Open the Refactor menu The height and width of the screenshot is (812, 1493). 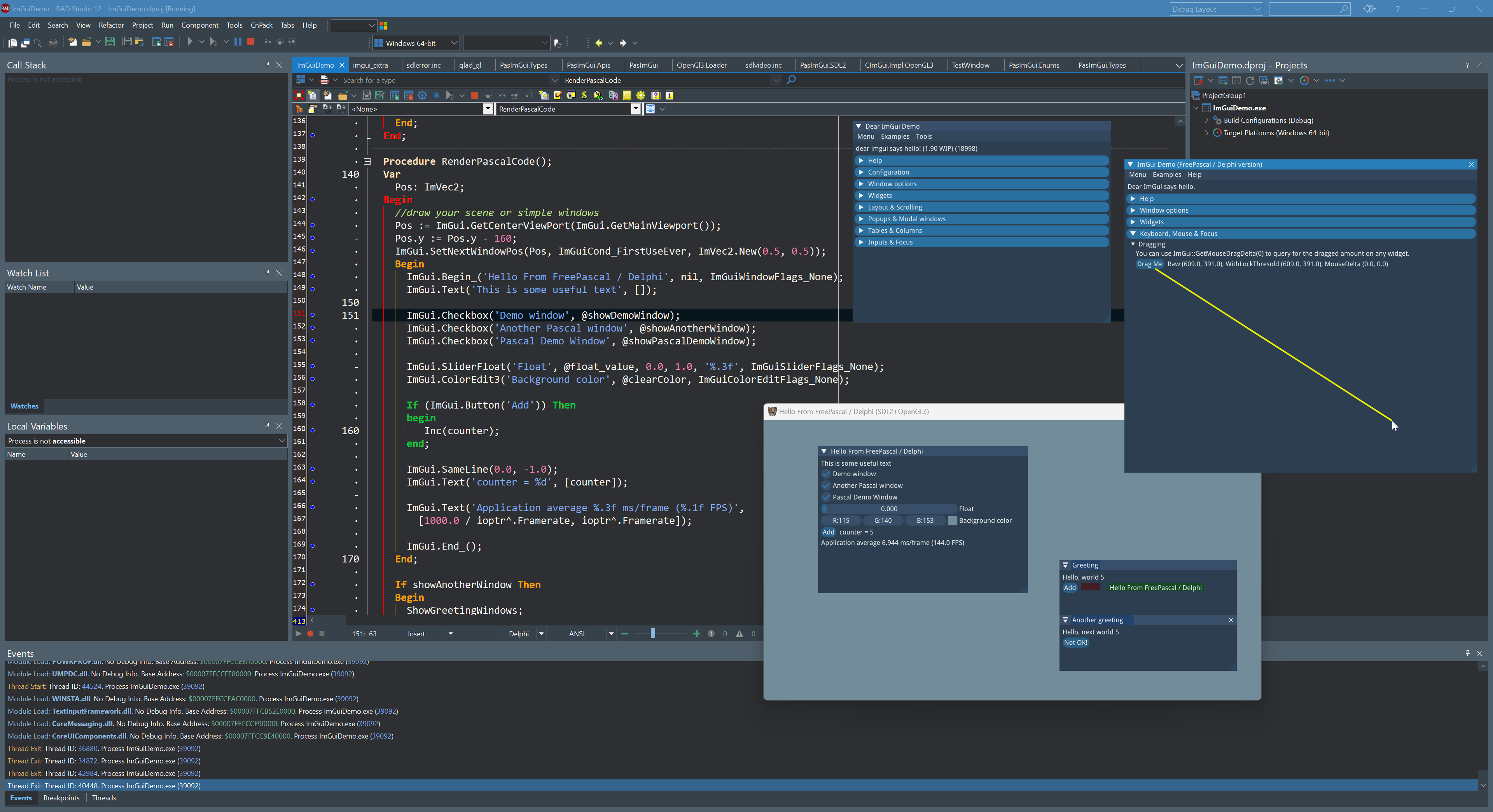coord(111,25)
